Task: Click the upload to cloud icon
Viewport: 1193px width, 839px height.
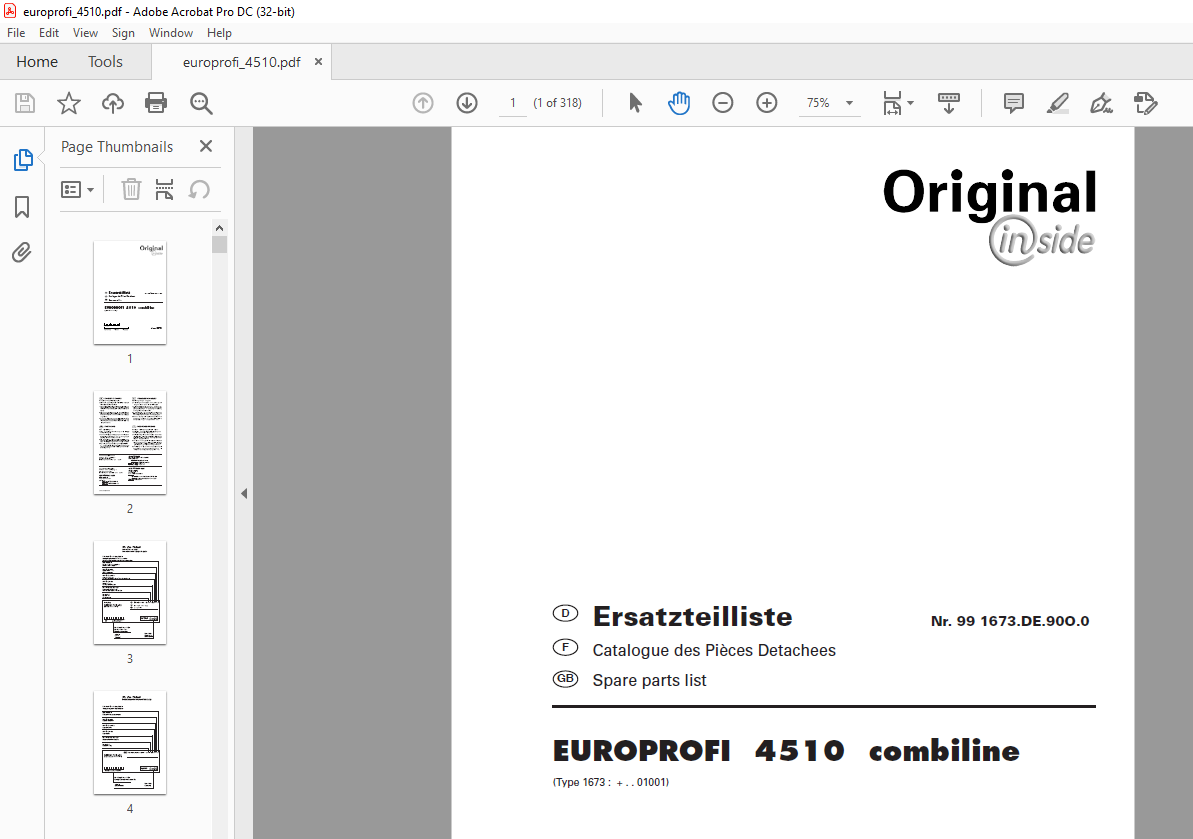Action: 113,103
